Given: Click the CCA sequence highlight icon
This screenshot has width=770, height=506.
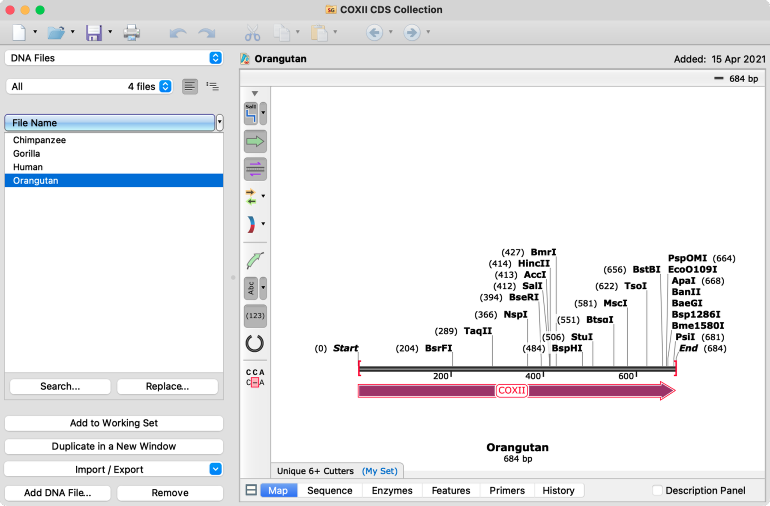Looking at the screenshot, I should [255, 377].
